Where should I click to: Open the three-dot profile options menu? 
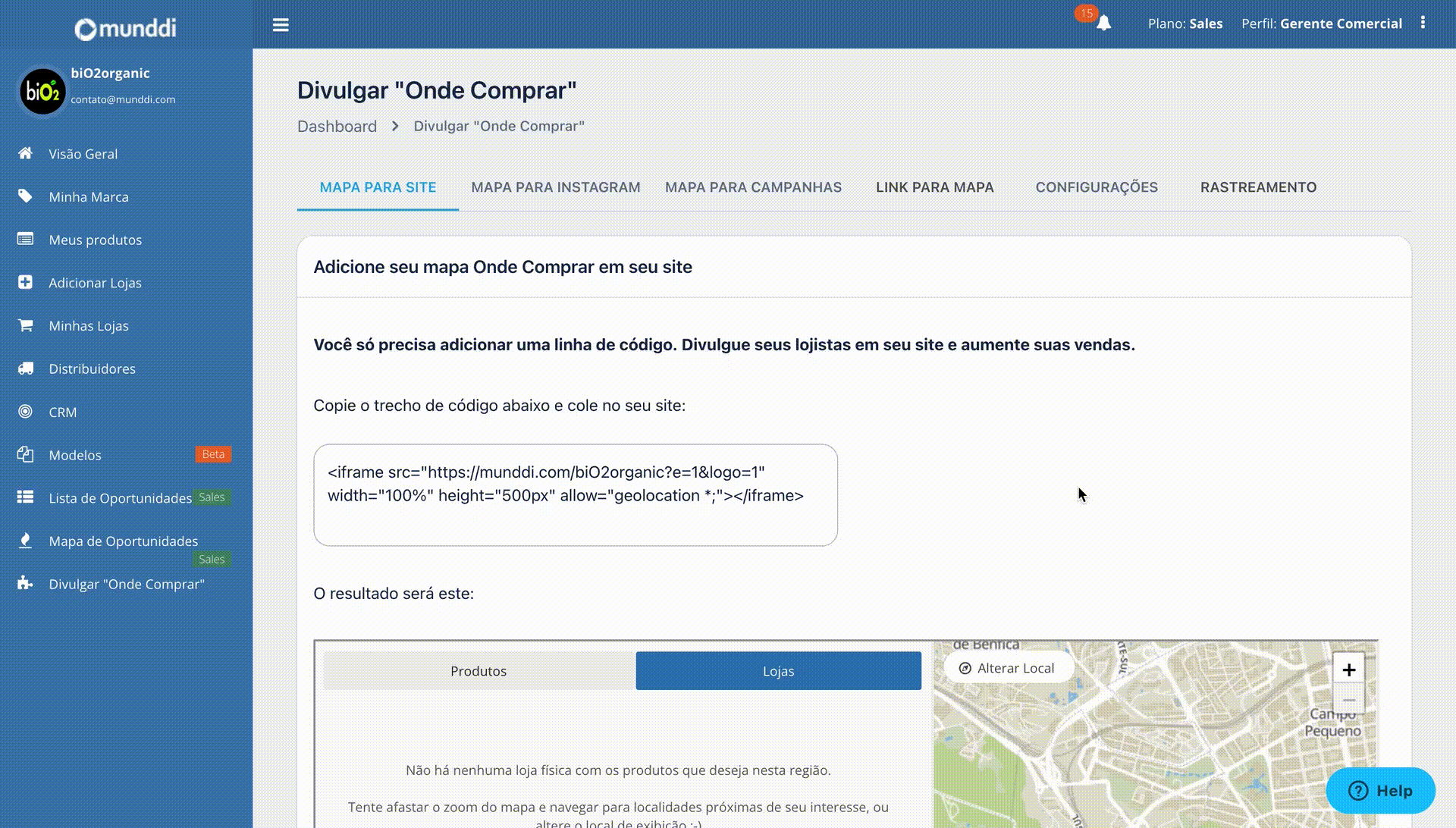pos(1423,23)
